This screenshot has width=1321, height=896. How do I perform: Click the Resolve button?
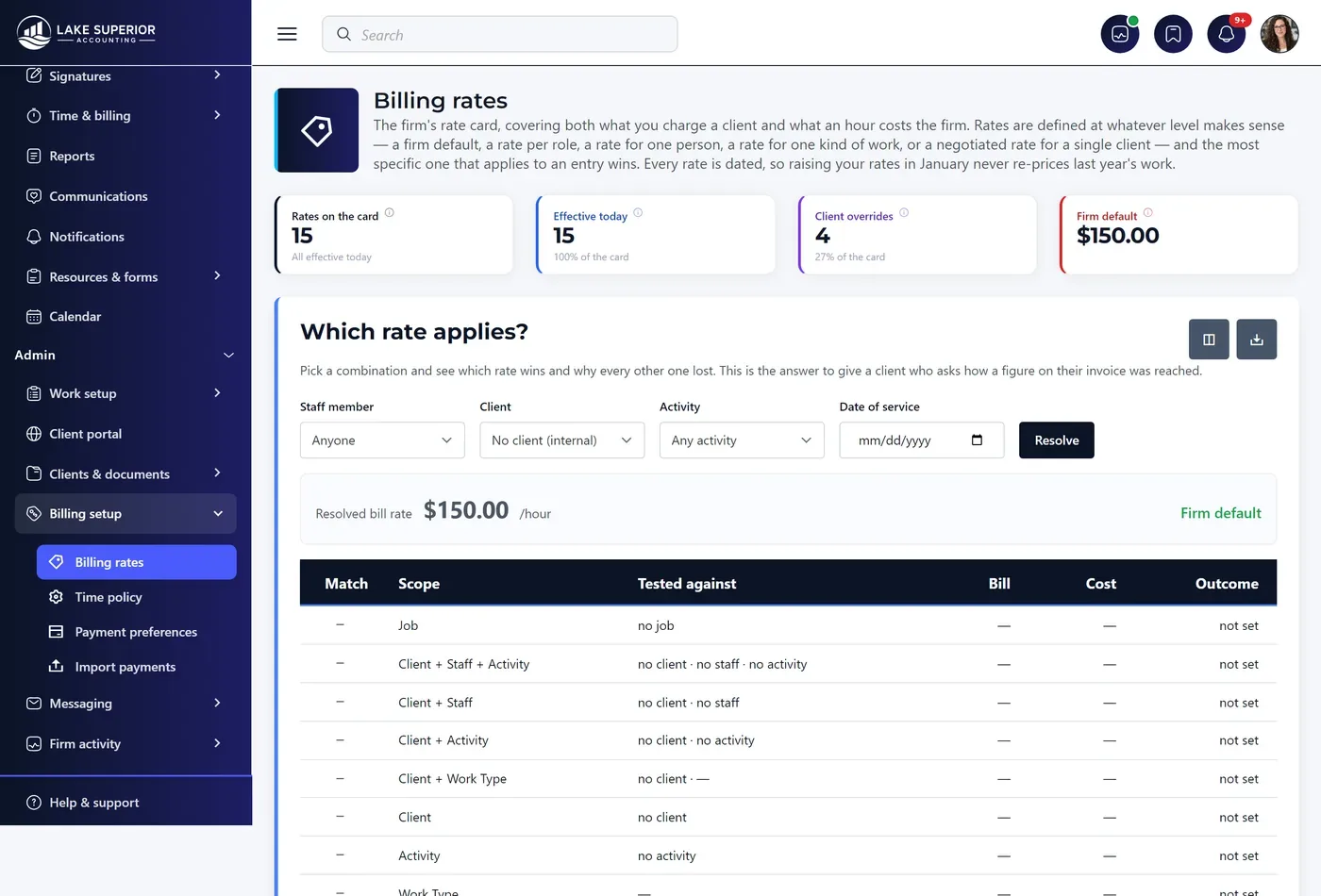(1057, 440)
